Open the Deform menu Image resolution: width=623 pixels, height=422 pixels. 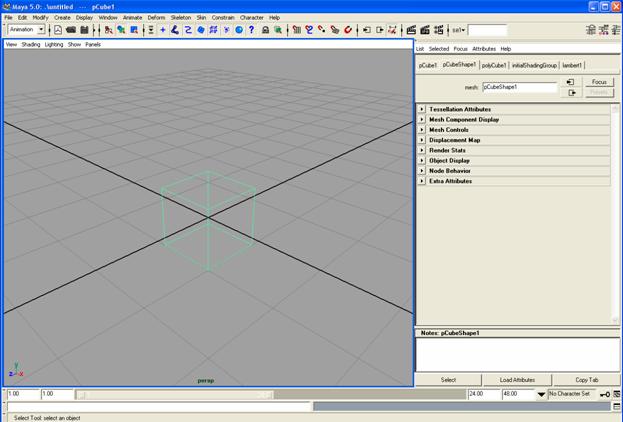[x=156, y=17]
